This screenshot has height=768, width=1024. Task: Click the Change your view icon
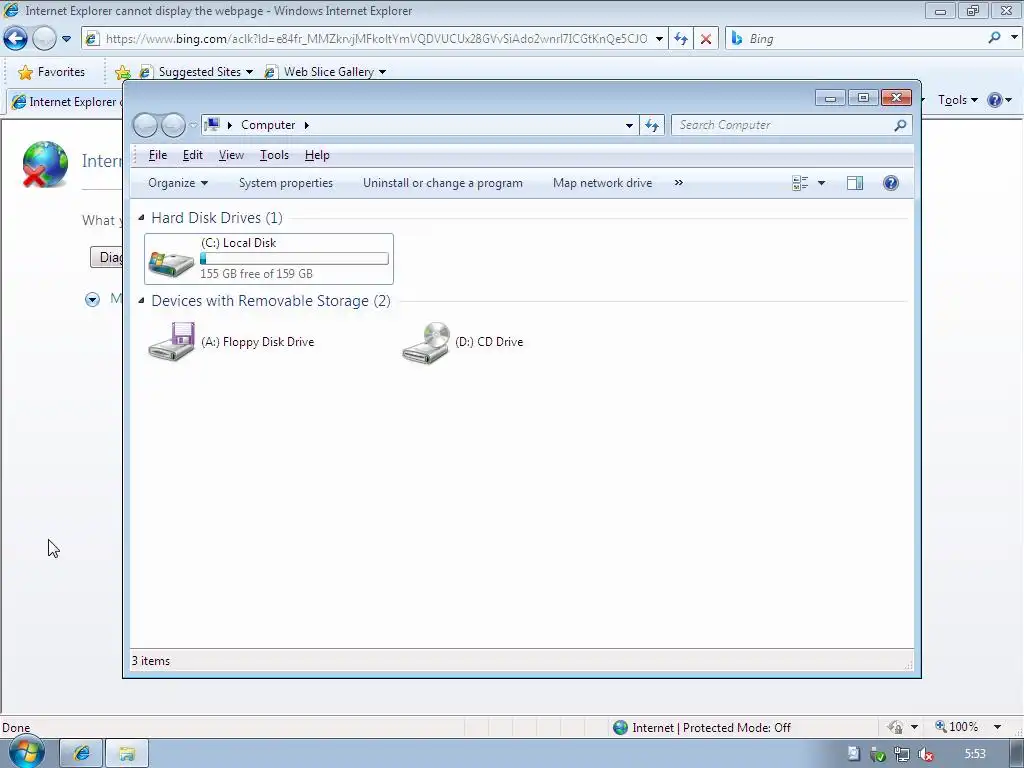pyautogui.click(x=800, y=183)
